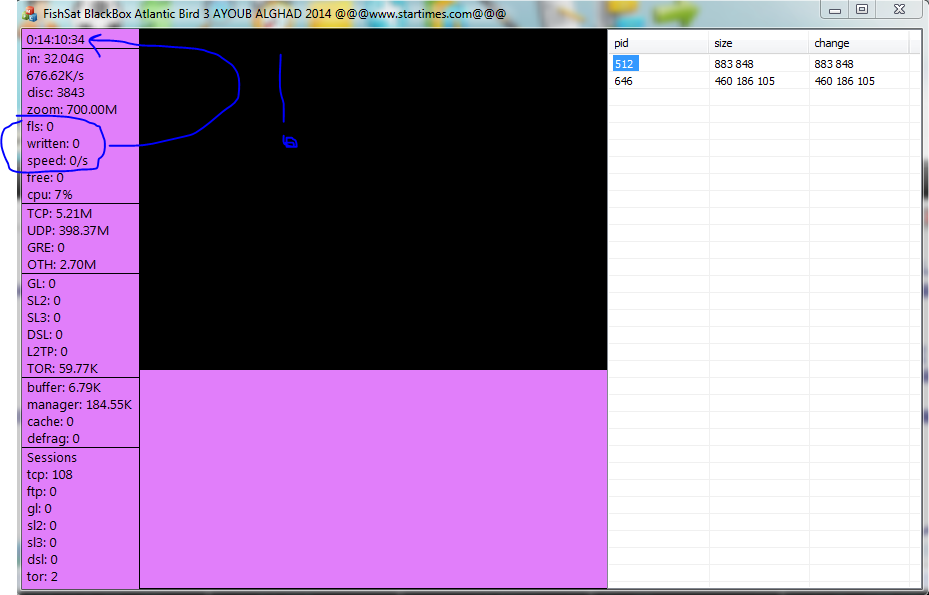
Task: Click the elapsed time 0:14:10:34 readout
Action: [x=56, y=40]
